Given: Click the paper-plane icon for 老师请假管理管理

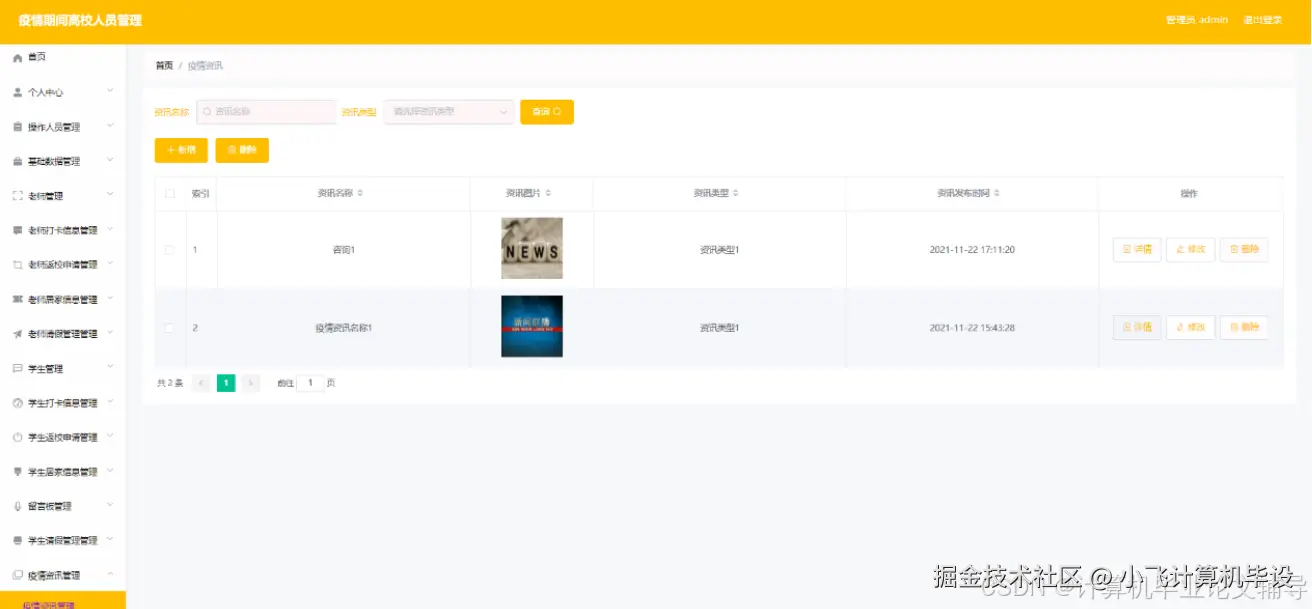Looking at the screenshot, I should pyautogui.click(x=17, y=334).
